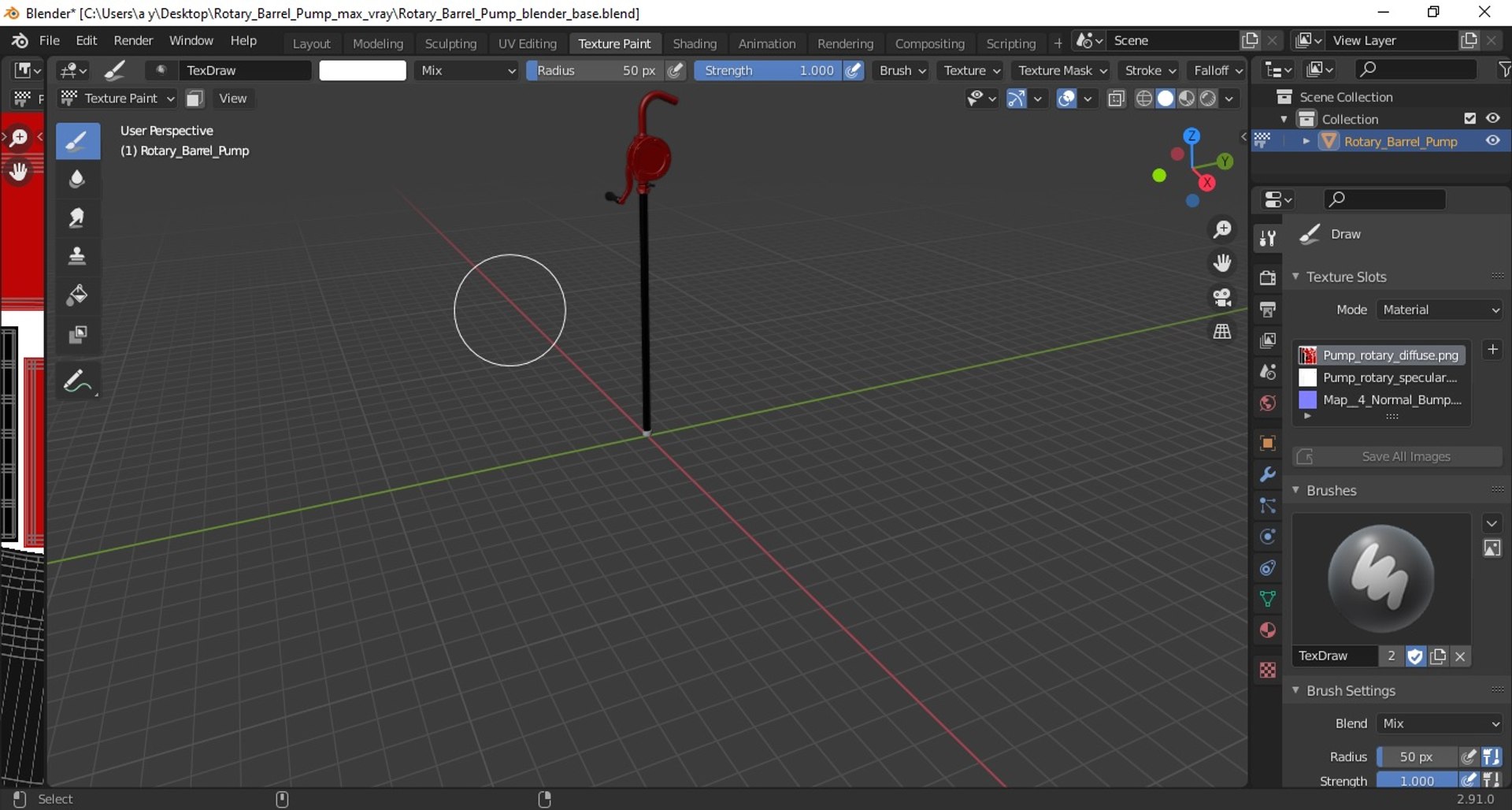Open Output properties tab
1512x810 pixels.
tap(1267, 309)
